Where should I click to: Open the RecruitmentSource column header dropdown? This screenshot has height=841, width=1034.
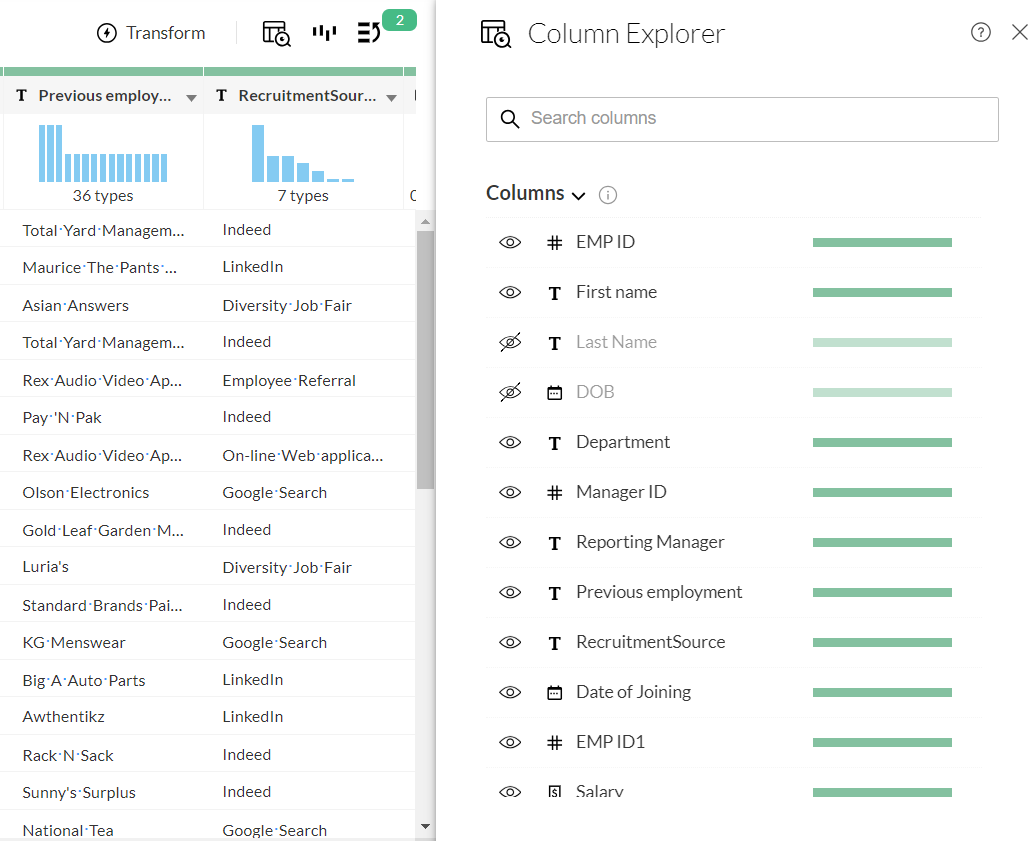pos(391,97)
